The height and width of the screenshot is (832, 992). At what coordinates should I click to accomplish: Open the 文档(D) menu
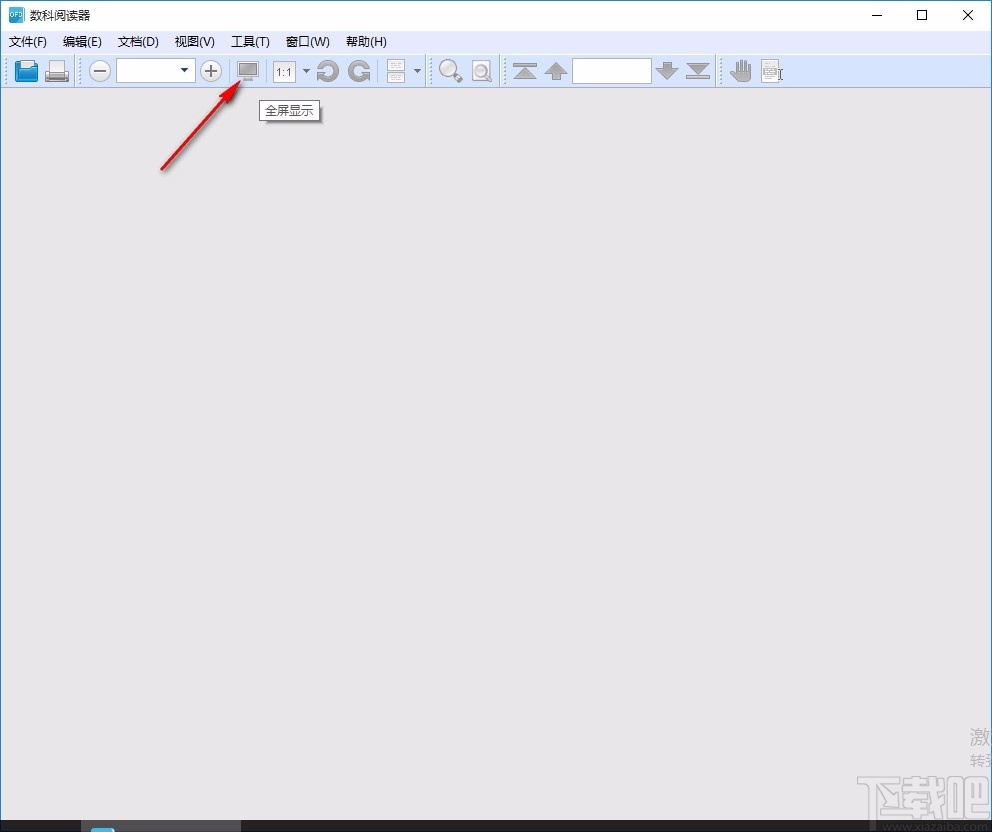pos(138,42)
